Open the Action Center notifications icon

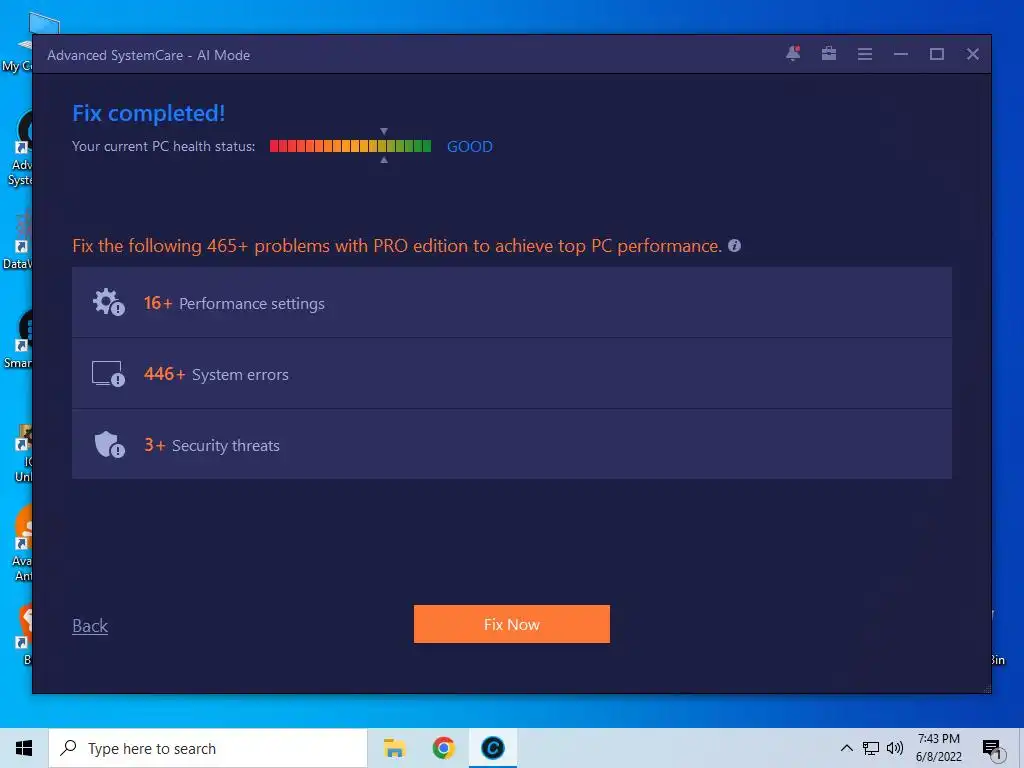[993, 748]
